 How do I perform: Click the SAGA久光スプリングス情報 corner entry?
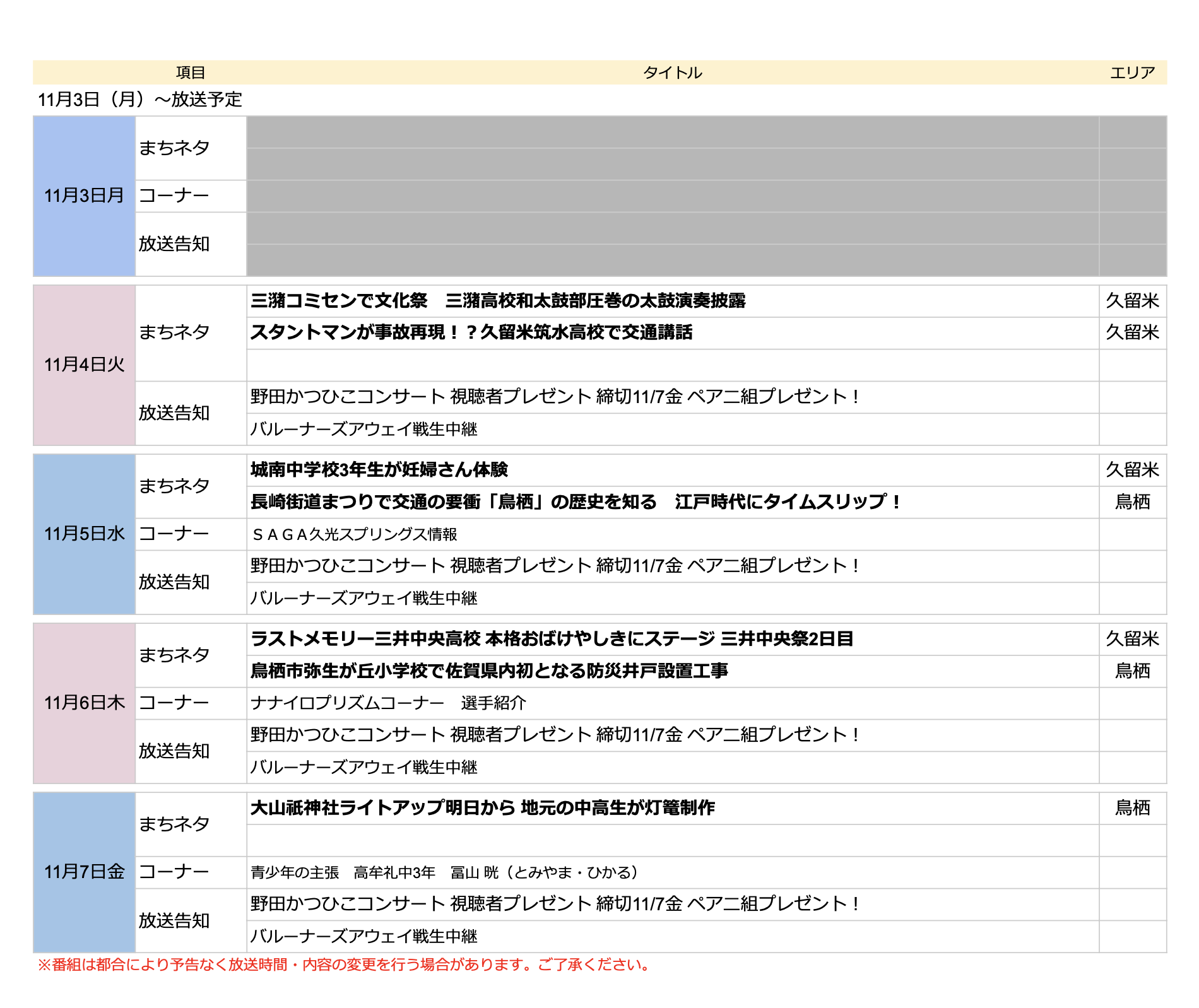(354, 535)
